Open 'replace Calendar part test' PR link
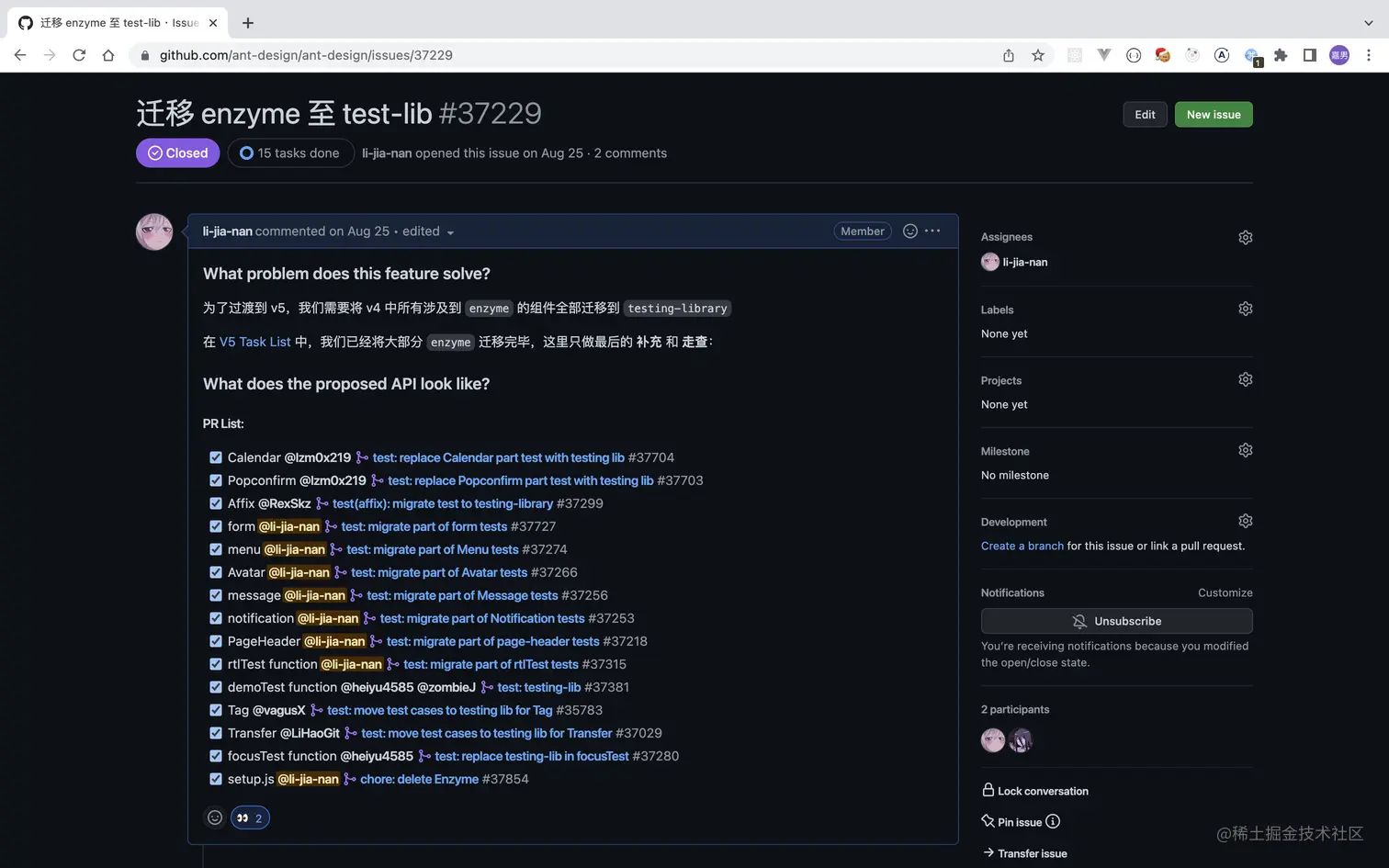Viewport: 1389px width, 868px height. [x=498, y=457]
